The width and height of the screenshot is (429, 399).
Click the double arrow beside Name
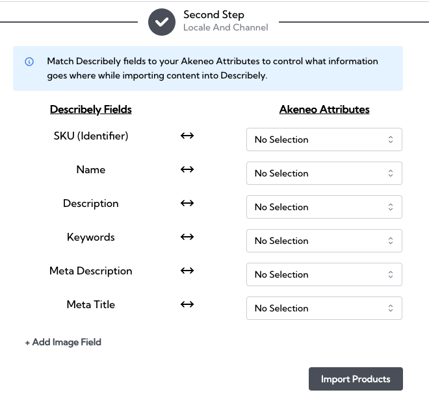(x=187, y=169)
